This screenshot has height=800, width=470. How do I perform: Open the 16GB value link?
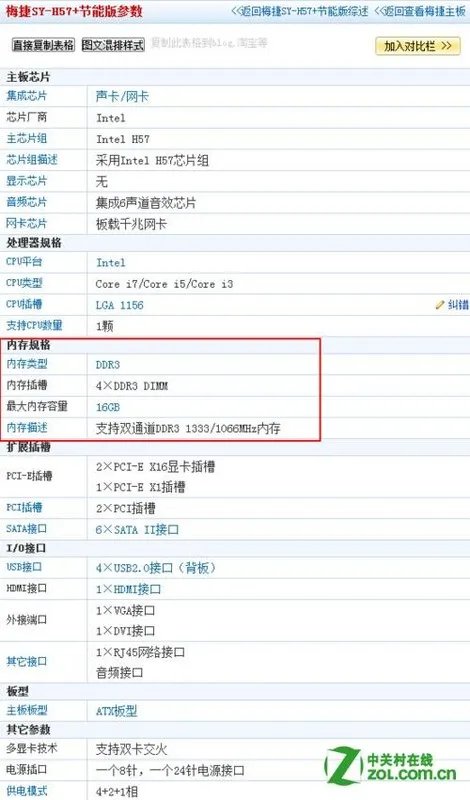[108, 407]
